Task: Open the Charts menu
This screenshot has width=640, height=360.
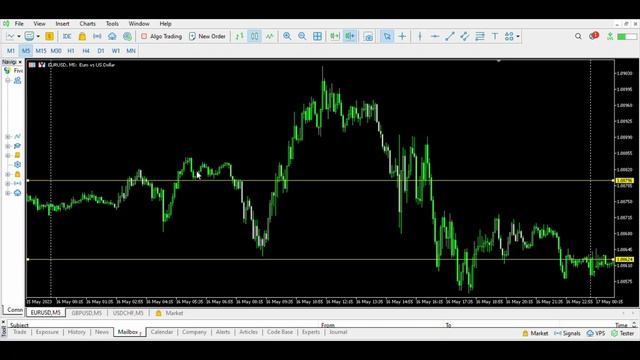Action: (x=87, y=24)
